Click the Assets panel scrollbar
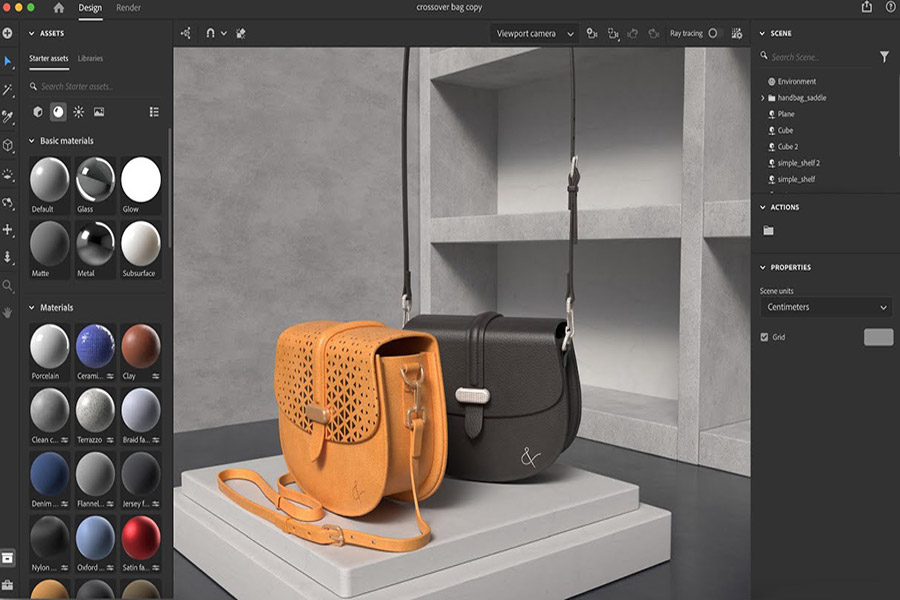This screenshot has height=600, width=900. coord(170,189)
